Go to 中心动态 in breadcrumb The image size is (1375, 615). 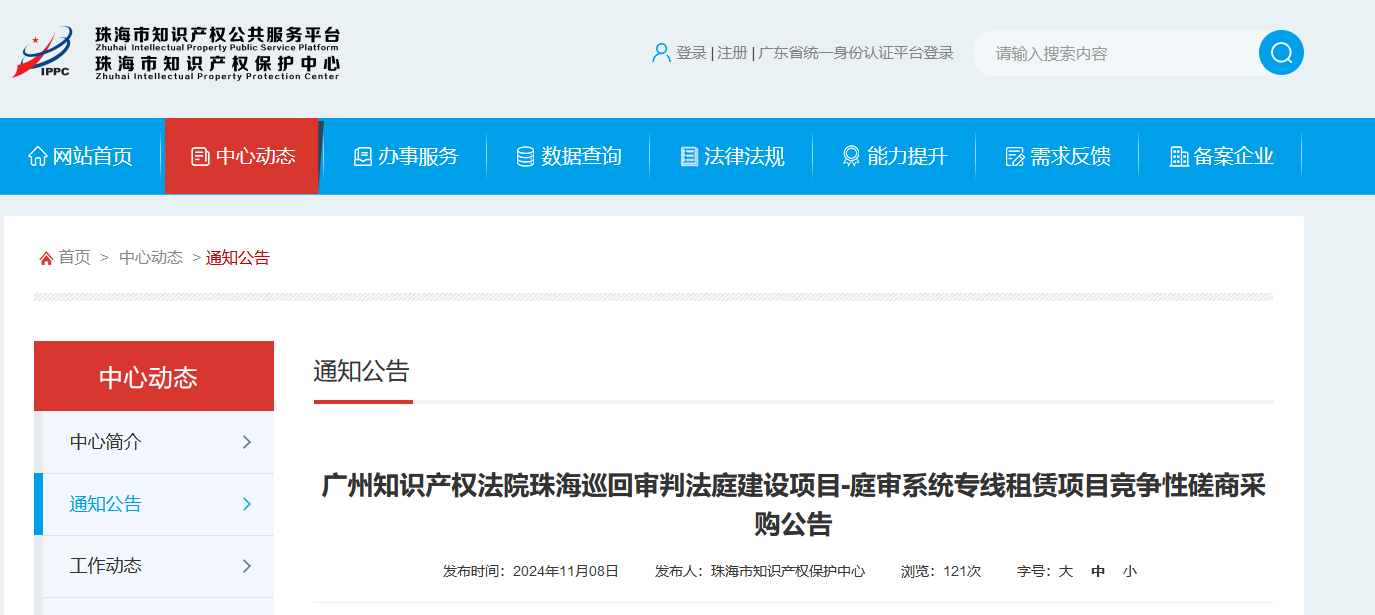click(x=151, y=258)
